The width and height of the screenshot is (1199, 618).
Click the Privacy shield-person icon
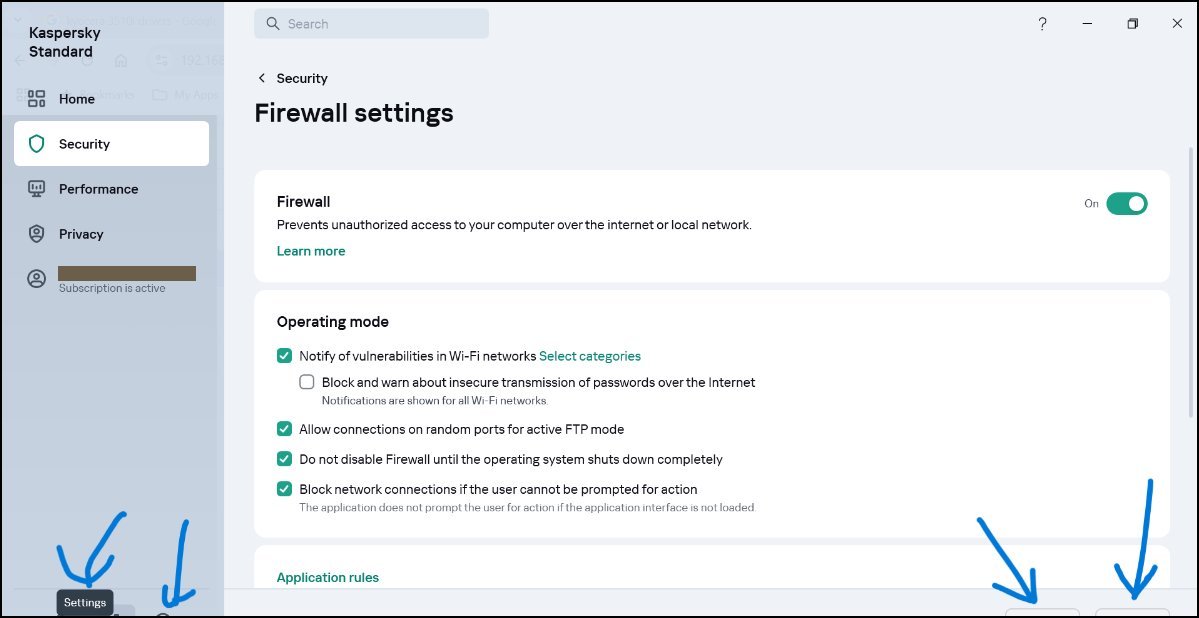pos(36,234)
